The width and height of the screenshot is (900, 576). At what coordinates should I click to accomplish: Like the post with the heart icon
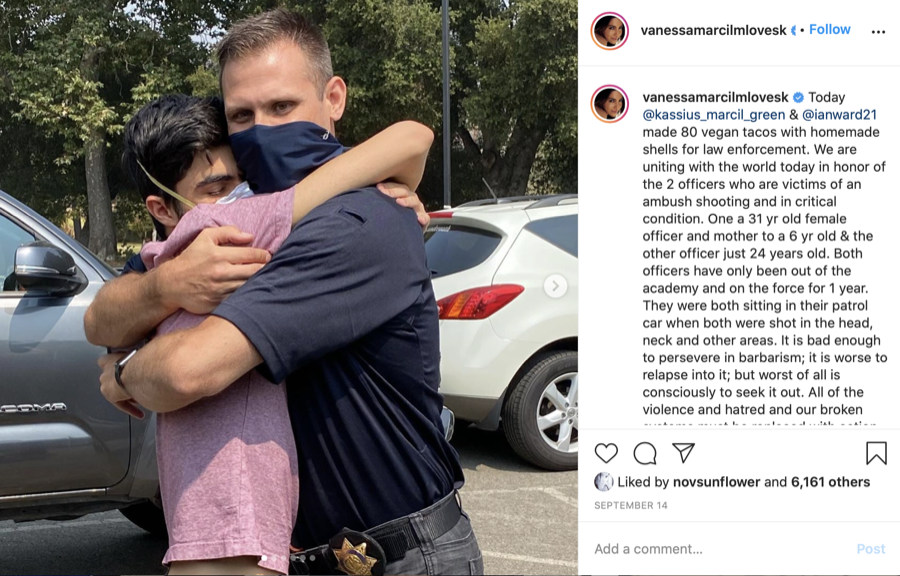(x=606, y=453)
